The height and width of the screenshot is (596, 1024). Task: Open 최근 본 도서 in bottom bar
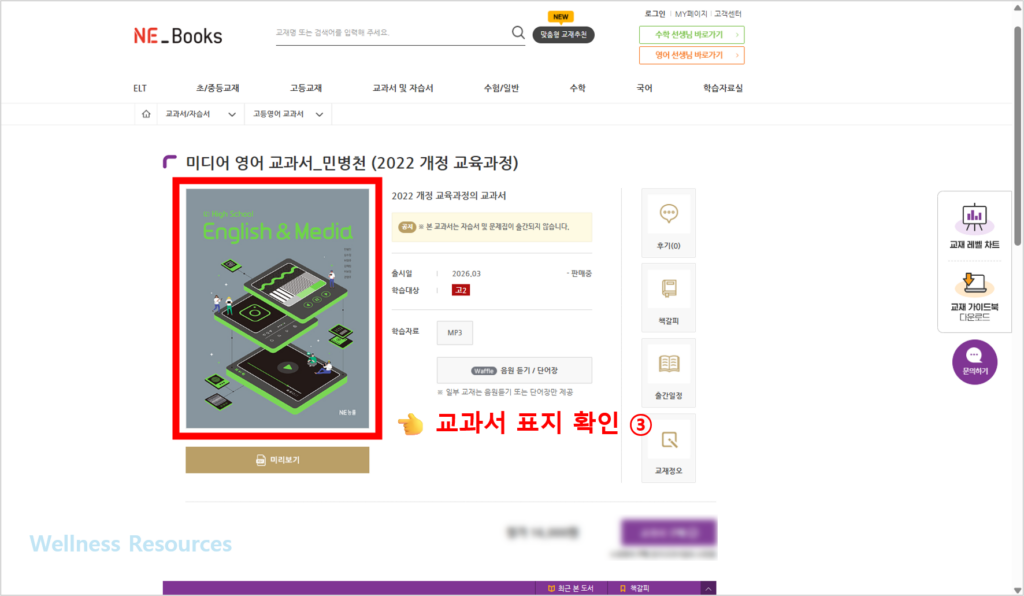pyautogui.click(x=571, y=589)
